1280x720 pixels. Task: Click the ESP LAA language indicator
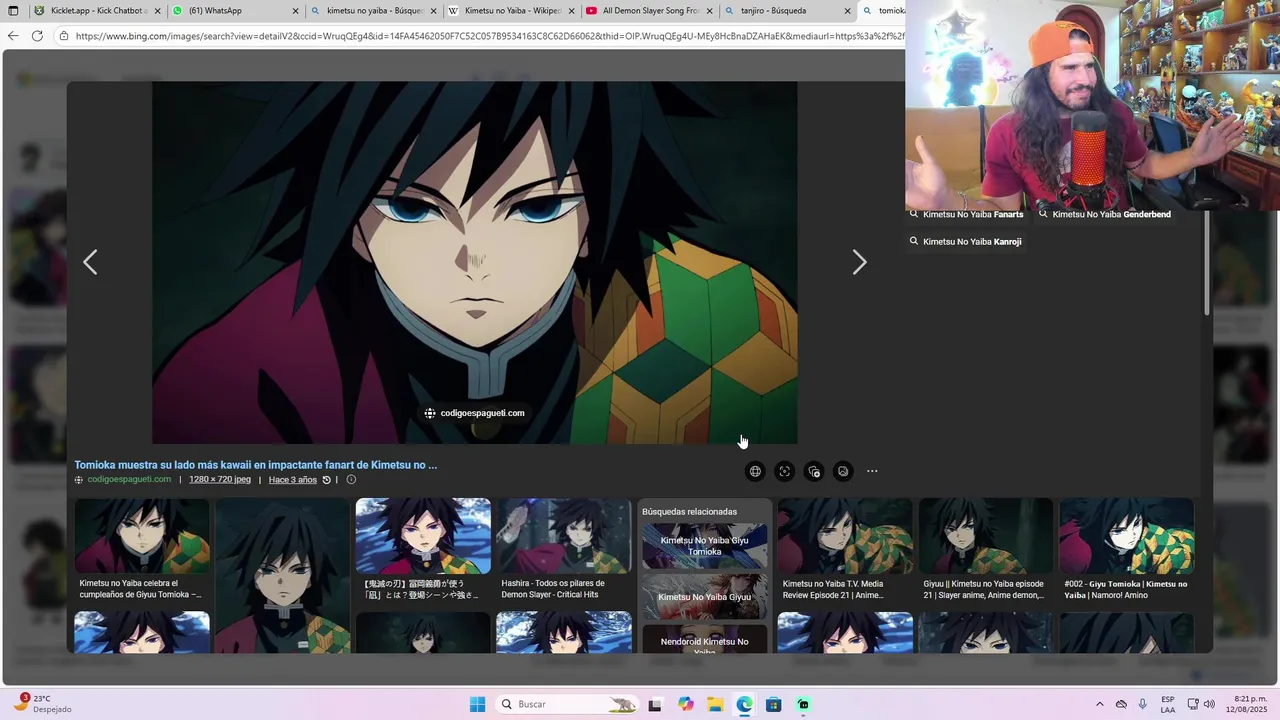(x=1168, y=704)
